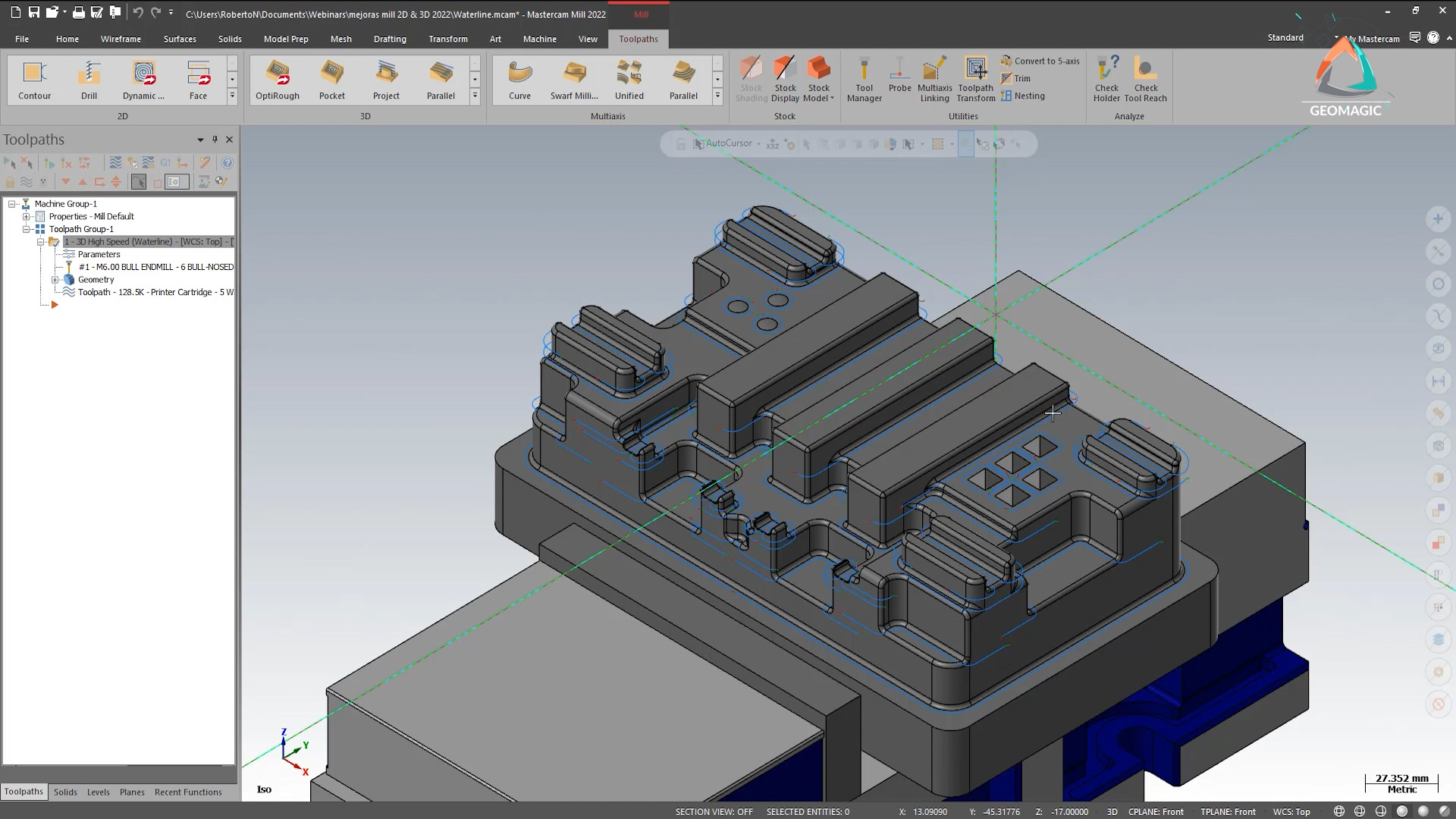This screenshot has width=1456, height=819.
Task: Open the Transform menu tab
Action: pos(448,39)
